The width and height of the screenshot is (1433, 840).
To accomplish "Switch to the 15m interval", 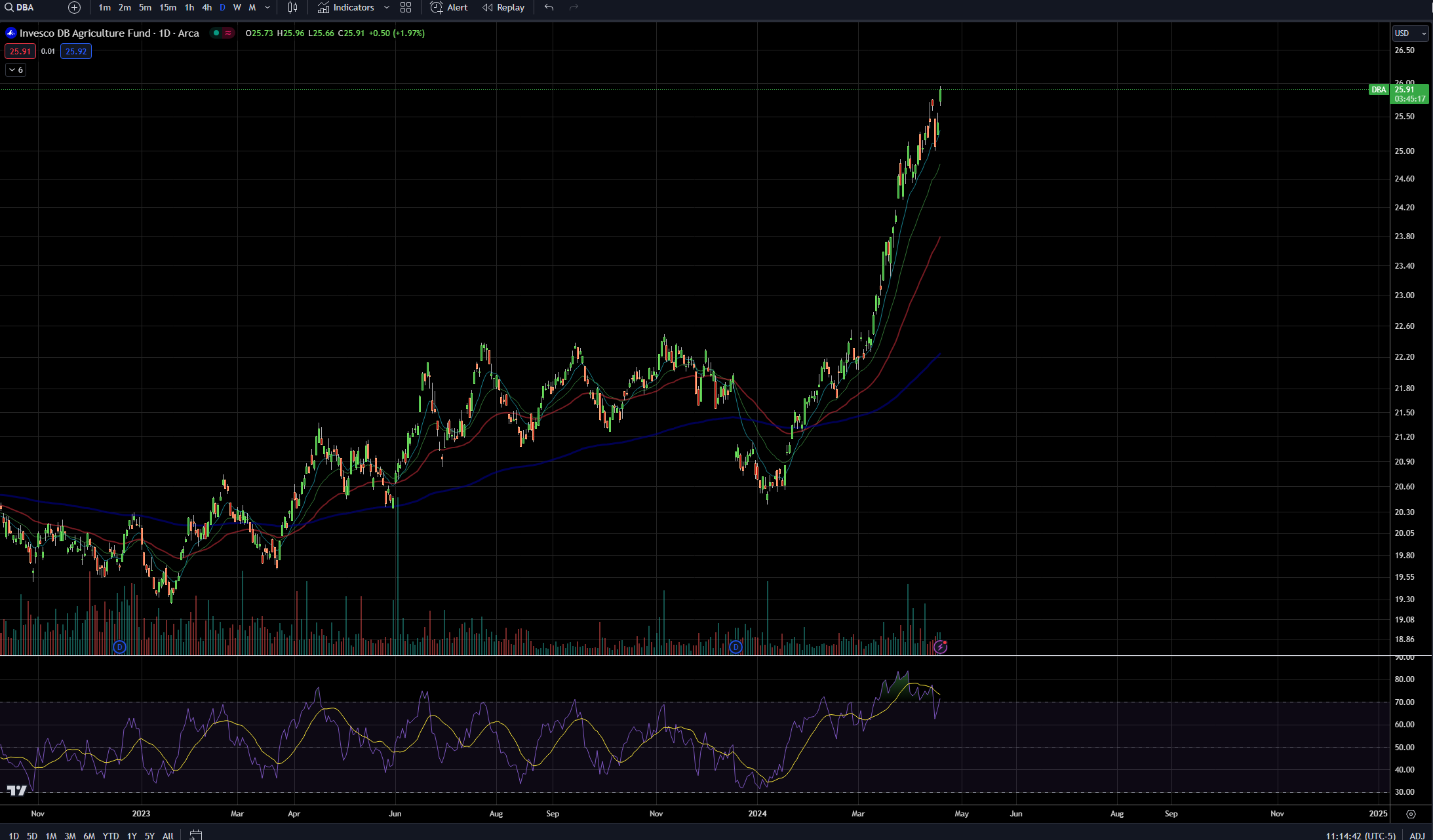I will 168,7.
